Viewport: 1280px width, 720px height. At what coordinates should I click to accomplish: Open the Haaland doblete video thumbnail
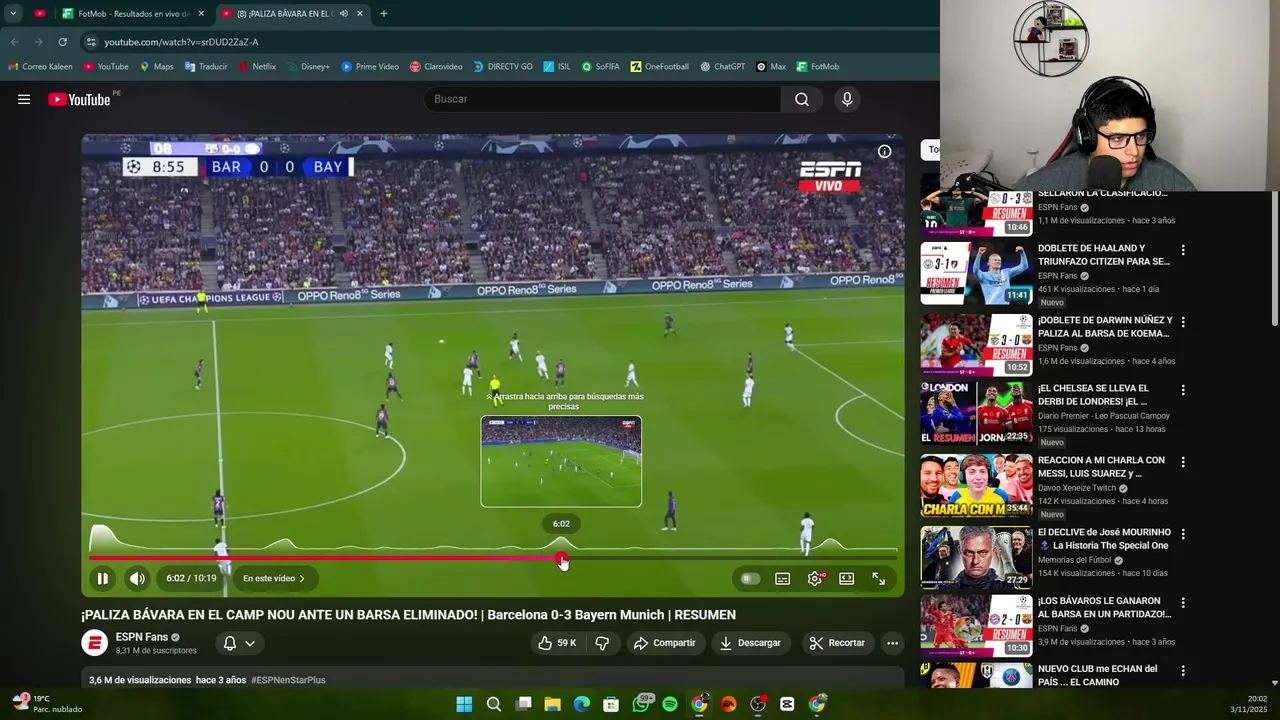[976, 273]
